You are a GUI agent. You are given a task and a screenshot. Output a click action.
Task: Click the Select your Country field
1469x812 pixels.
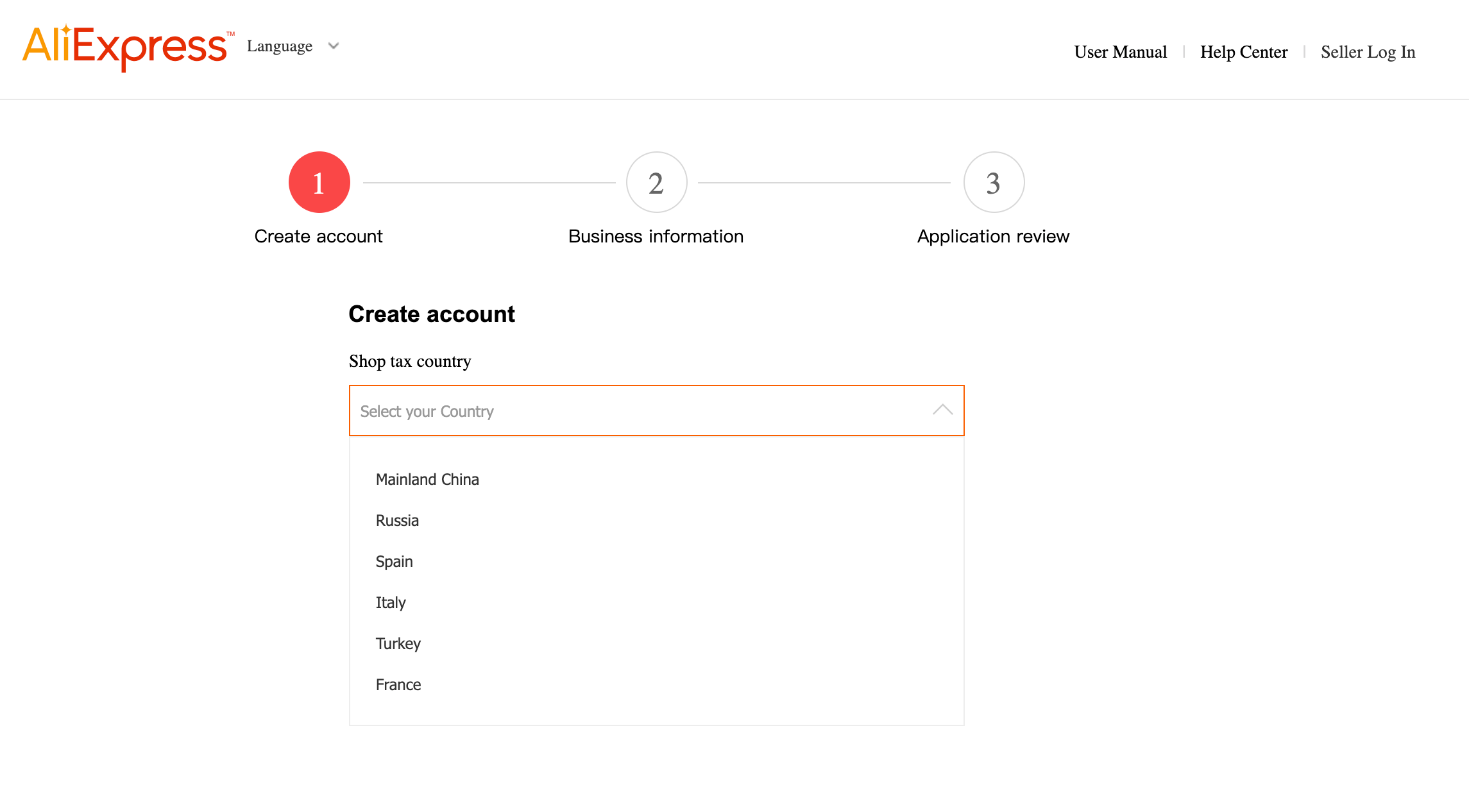click(x=656, y=410)
